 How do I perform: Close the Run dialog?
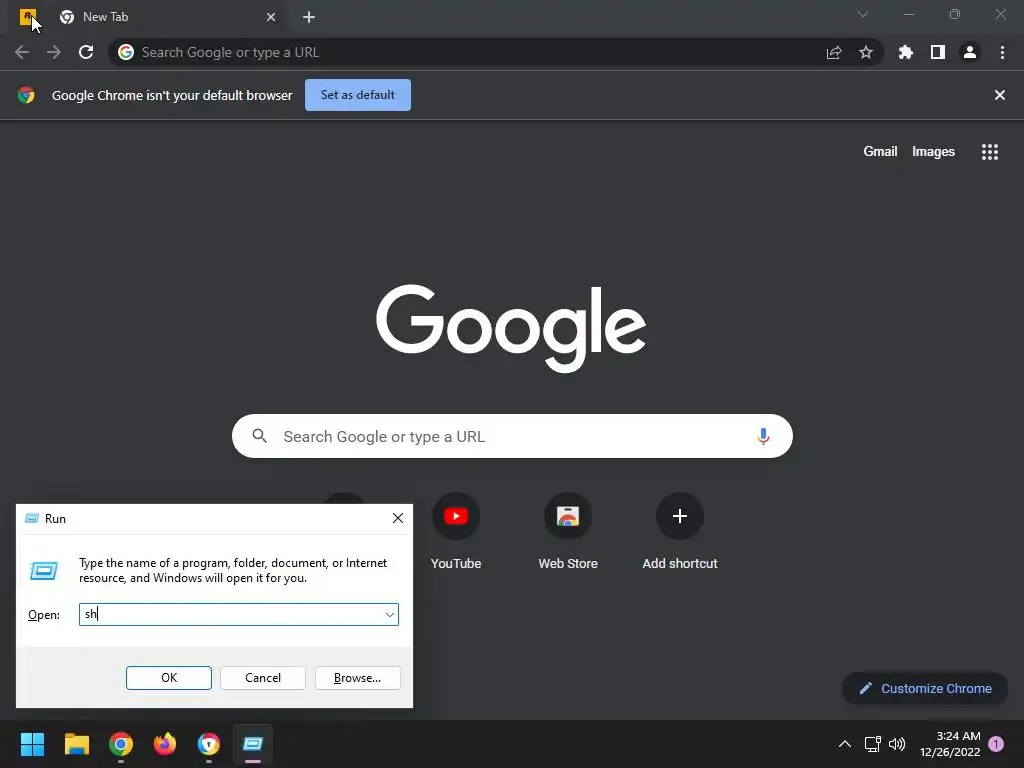(398, 518)
